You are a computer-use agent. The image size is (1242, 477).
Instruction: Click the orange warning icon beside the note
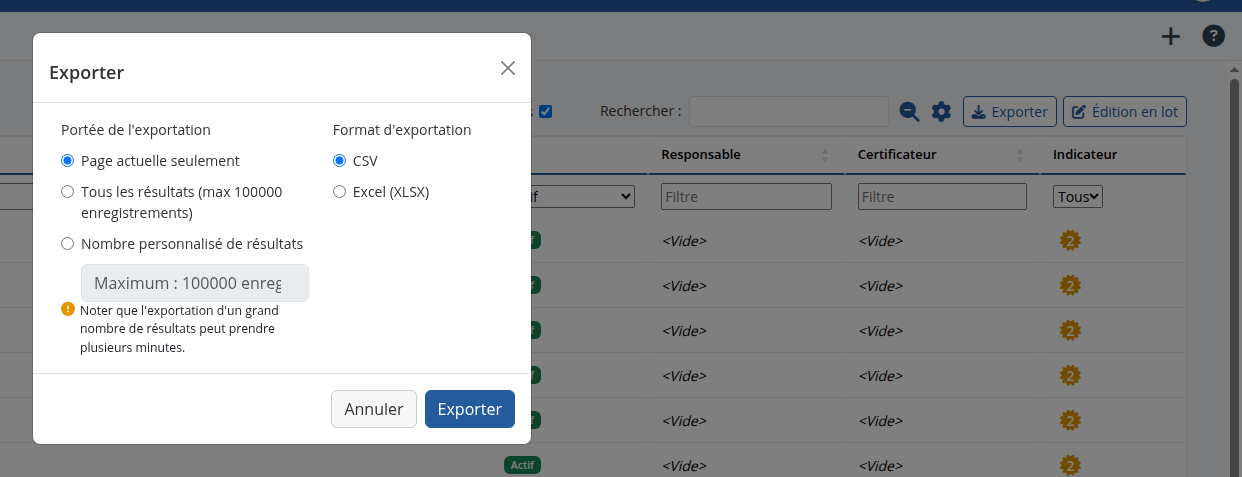(68, 309)
